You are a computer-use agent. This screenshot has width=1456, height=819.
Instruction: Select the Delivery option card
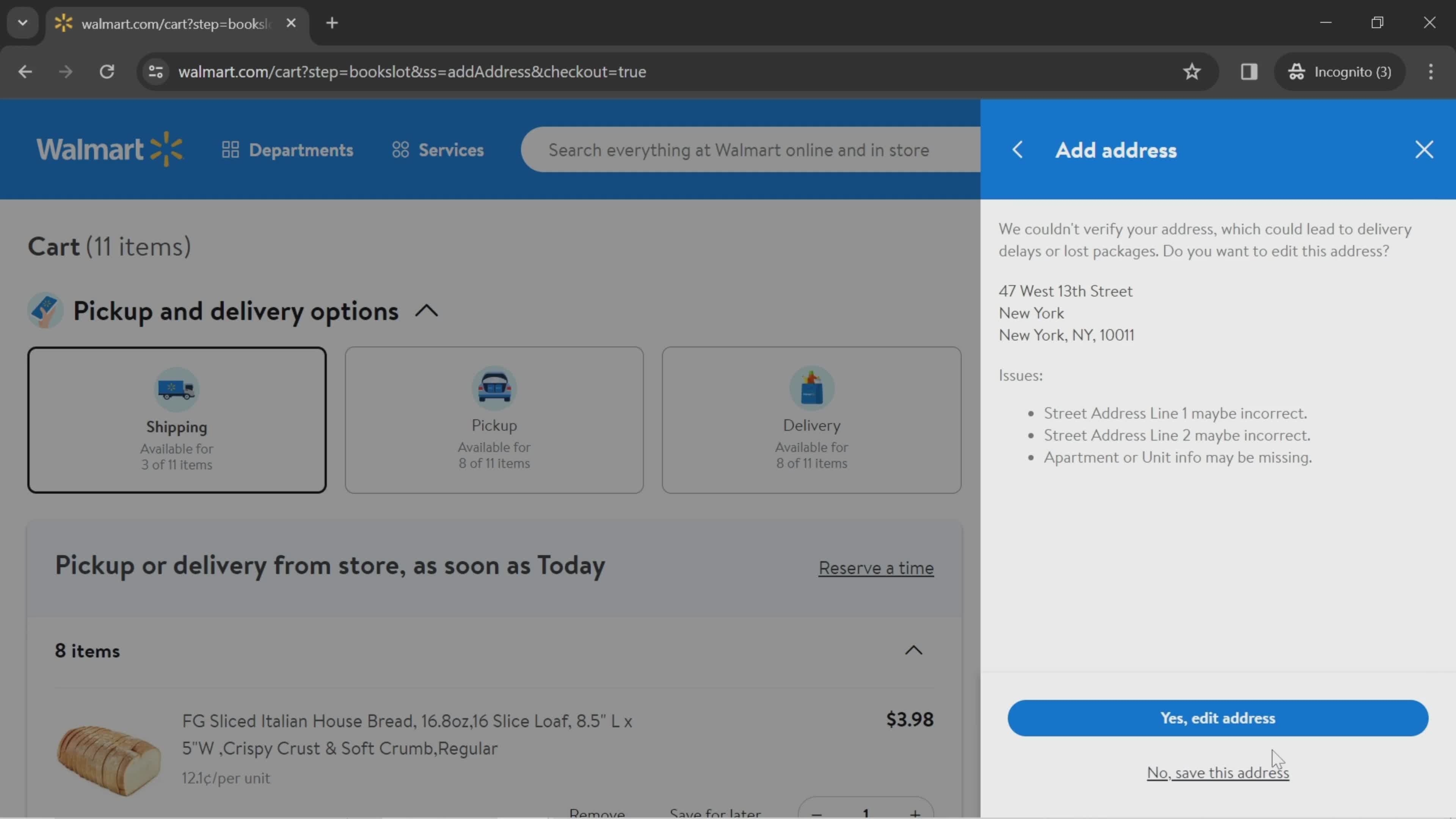811,420
